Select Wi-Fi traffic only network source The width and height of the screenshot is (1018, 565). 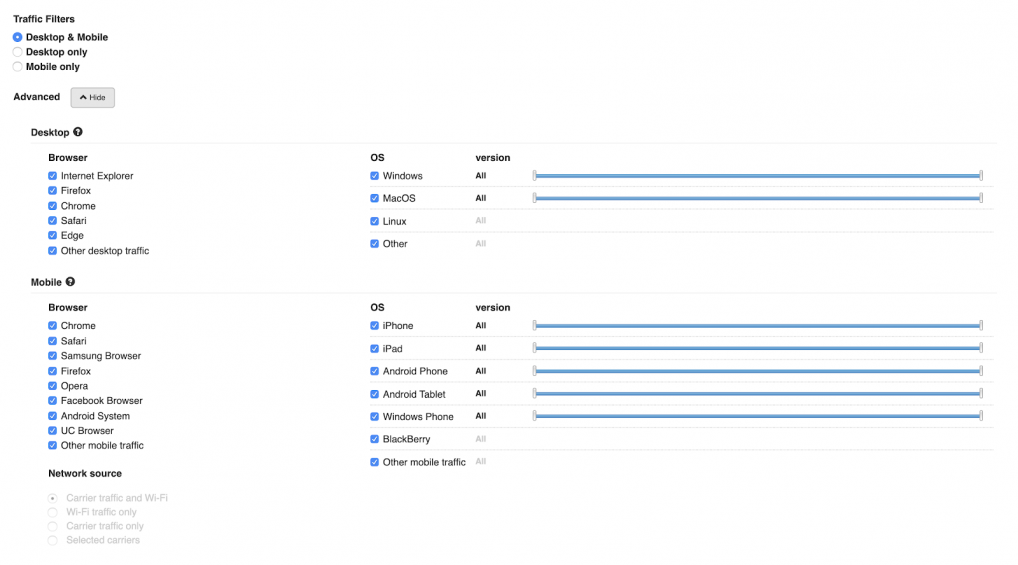53,512
